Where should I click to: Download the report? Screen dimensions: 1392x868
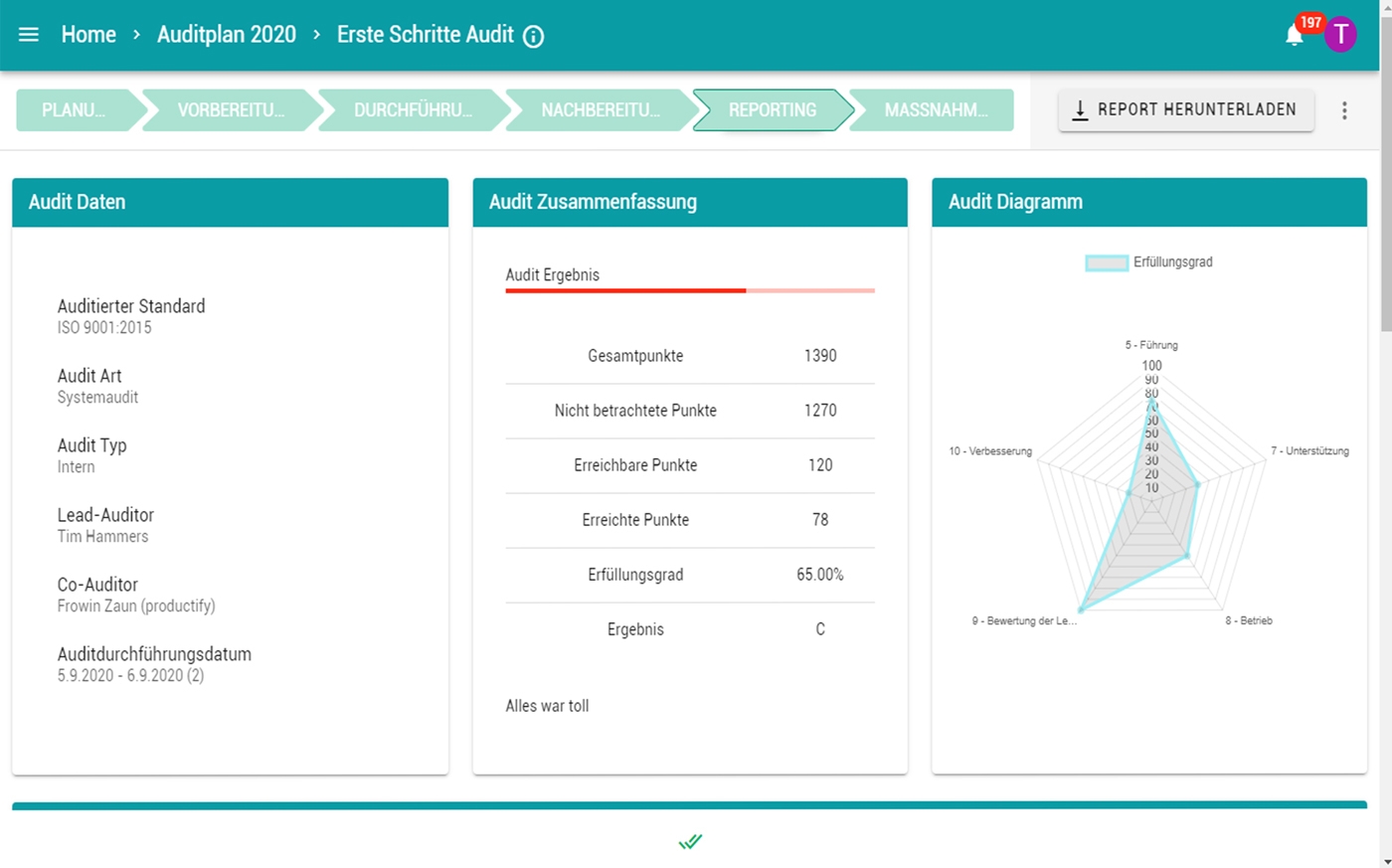1186,110
